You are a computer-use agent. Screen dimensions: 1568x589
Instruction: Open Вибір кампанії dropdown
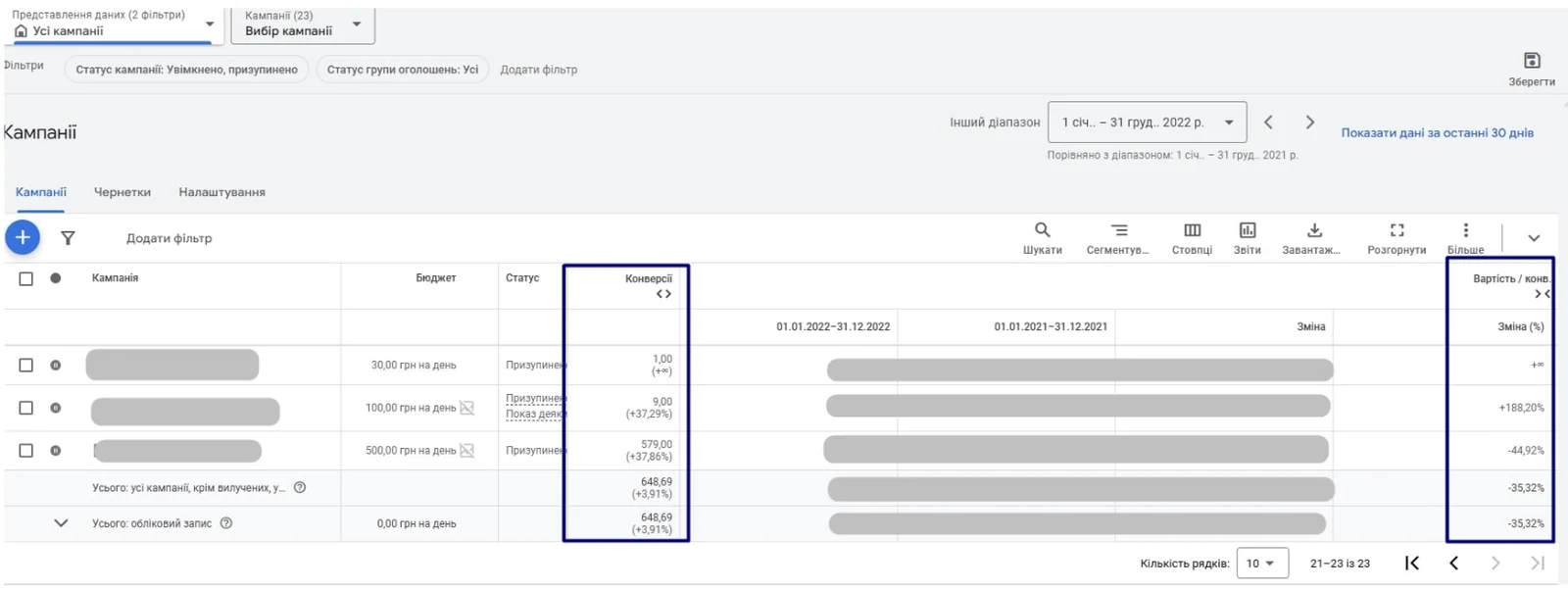pyautogui.click(x=303, y=25)
